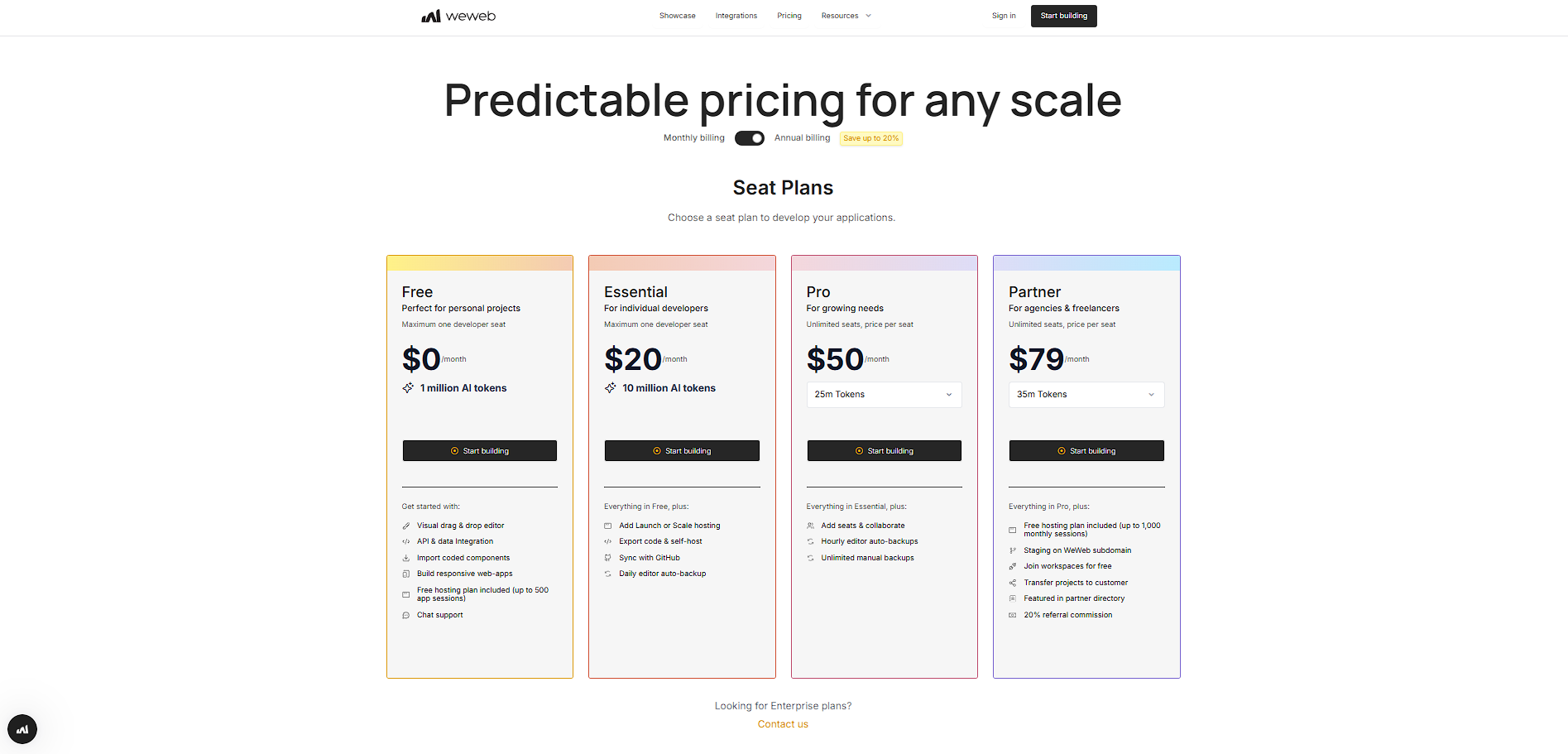This screenshot has width=1568, height=754.
Task: Open the 35m Tokens dropdown in Partner
Action: click(x=1086, y=395)
